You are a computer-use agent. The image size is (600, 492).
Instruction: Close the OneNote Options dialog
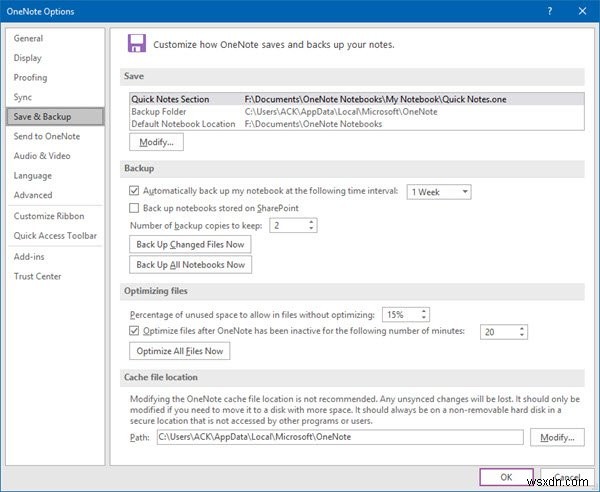(x=582, y=11)
